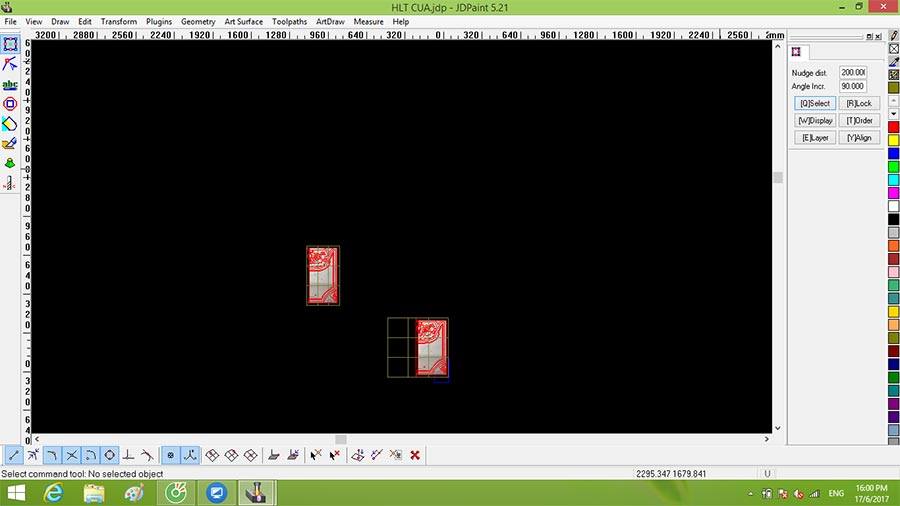Viewport: 900px width, 506px height.
Task: Click the work plane icon with star
Action: tap(293, 456)
